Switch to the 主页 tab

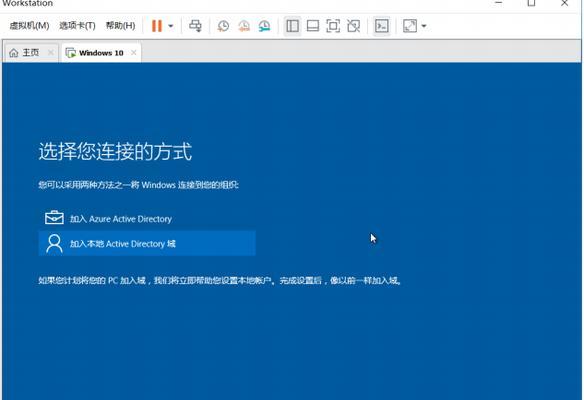coord(31,53)
